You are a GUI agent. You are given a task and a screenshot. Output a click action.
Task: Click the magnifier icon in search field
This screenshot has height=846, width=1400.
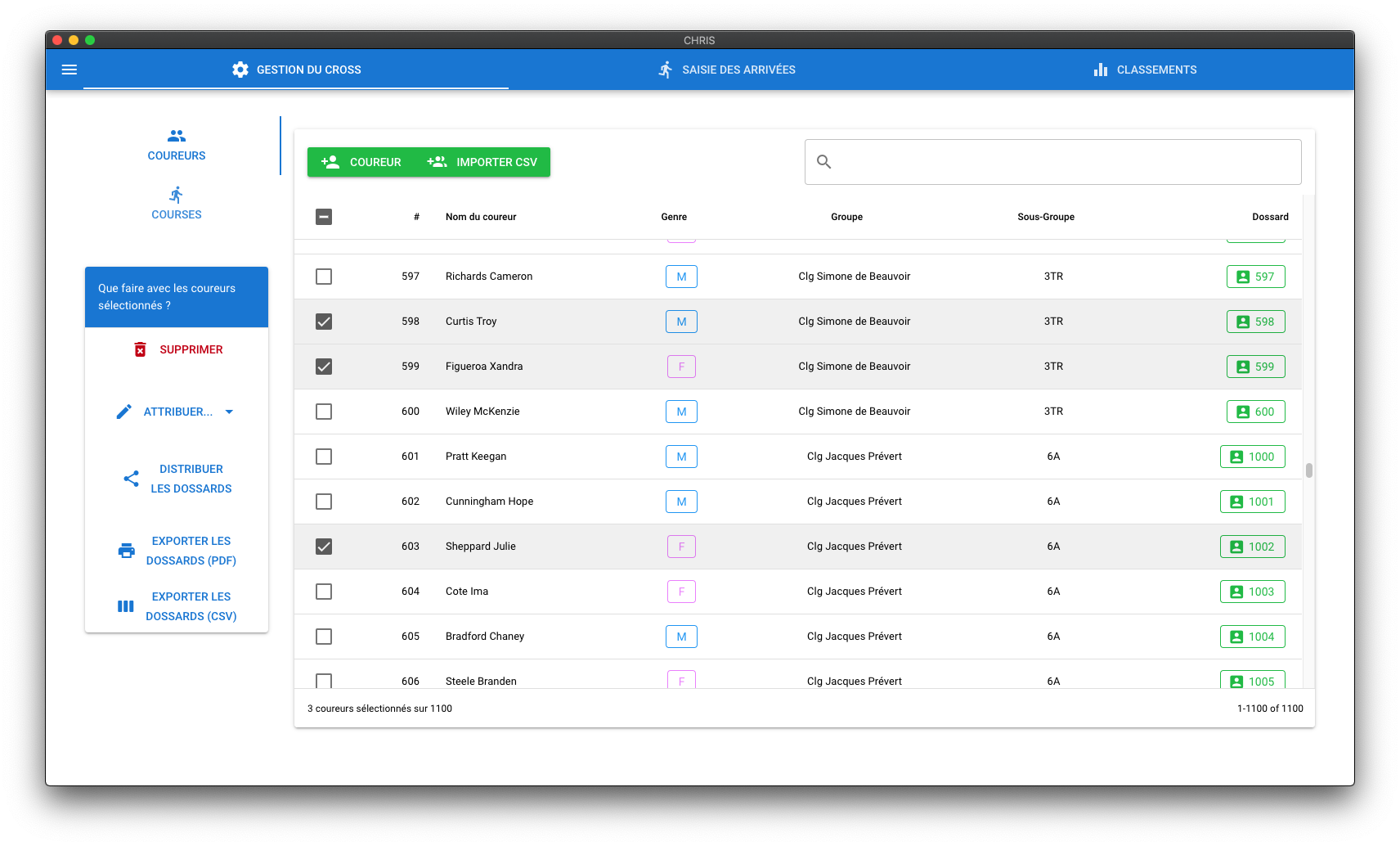[824, 162]
